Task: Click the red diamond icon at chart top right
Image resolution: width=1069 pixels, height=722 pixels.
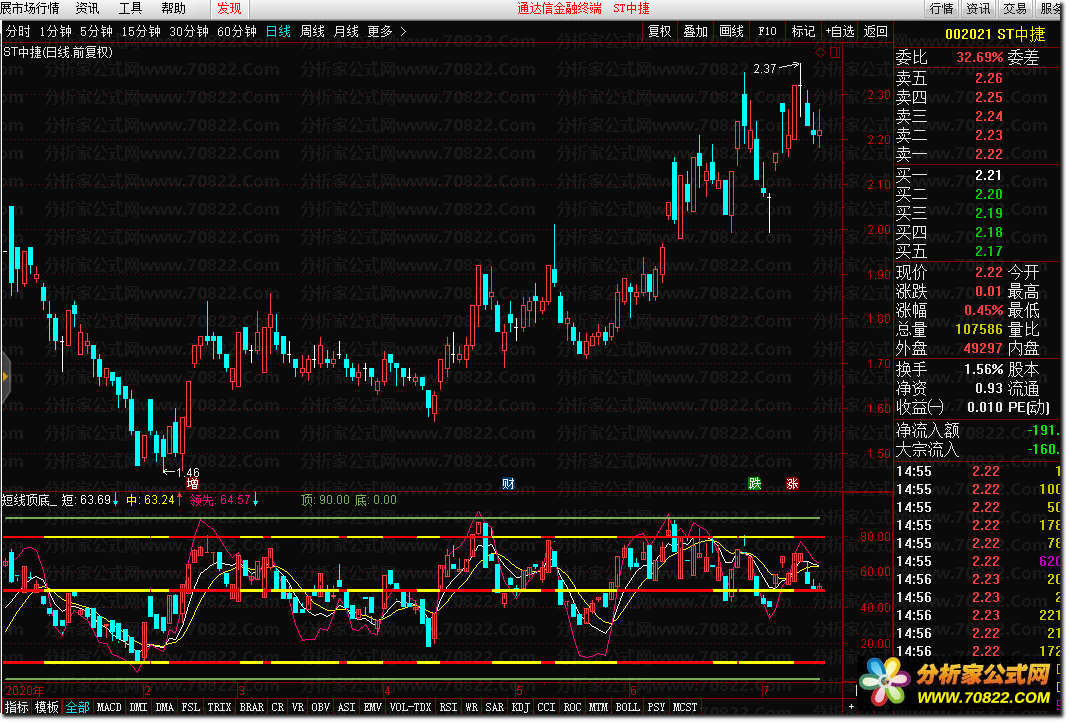Action: pyautogui.click(x=821, y=52)
